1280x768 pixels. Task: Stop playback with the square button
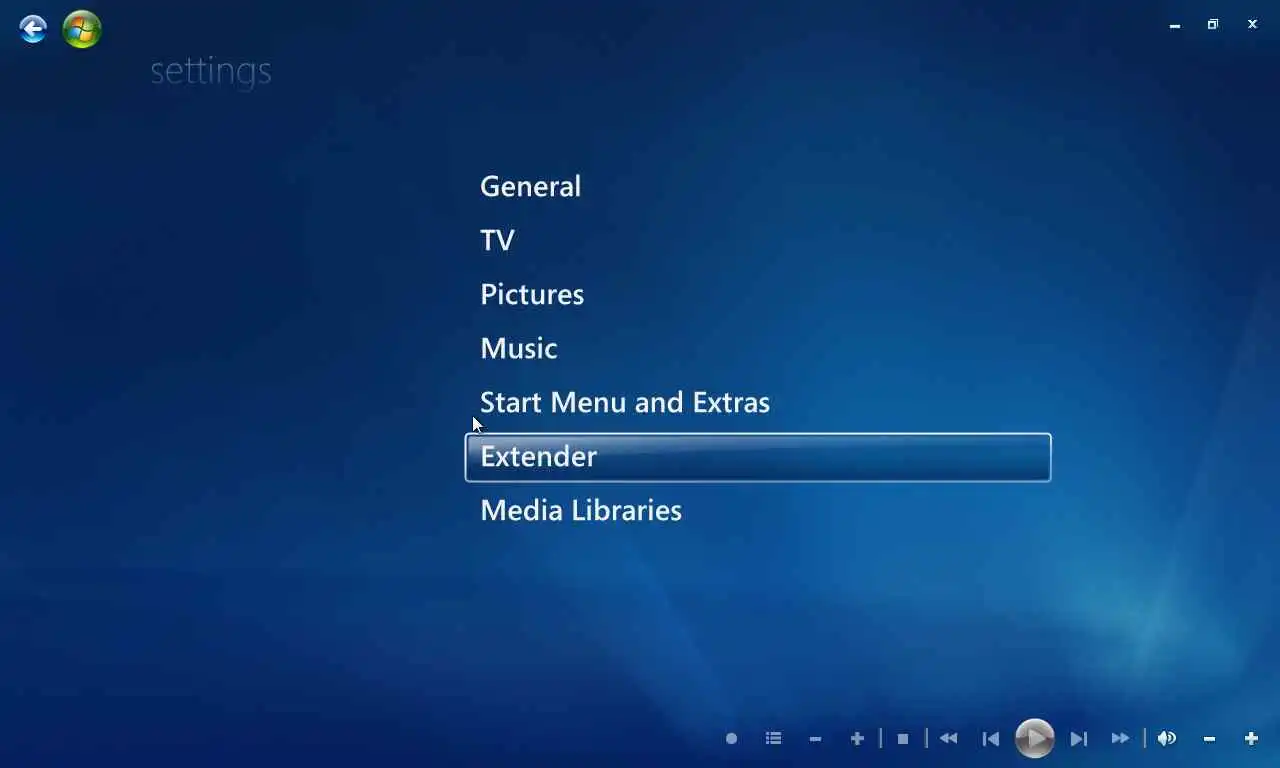point(903,738)
